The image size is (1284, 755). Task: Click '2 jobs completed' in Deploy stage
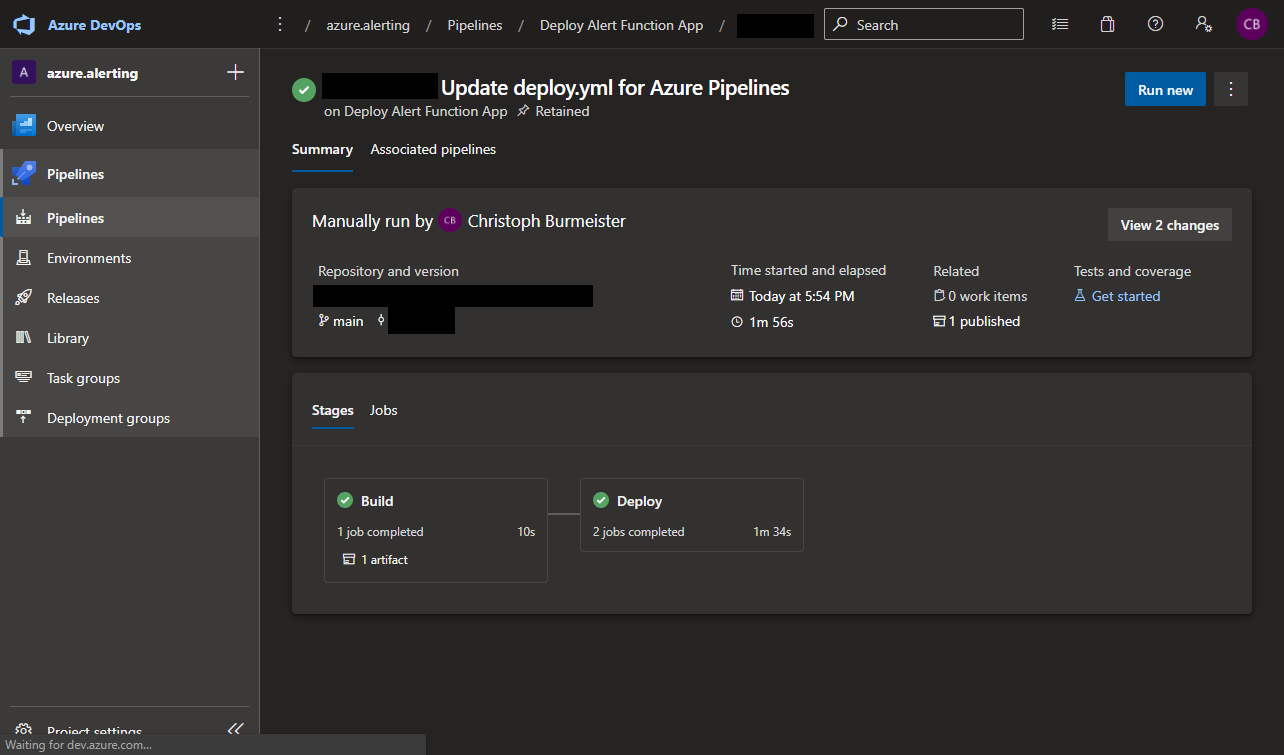click(639, 532)
